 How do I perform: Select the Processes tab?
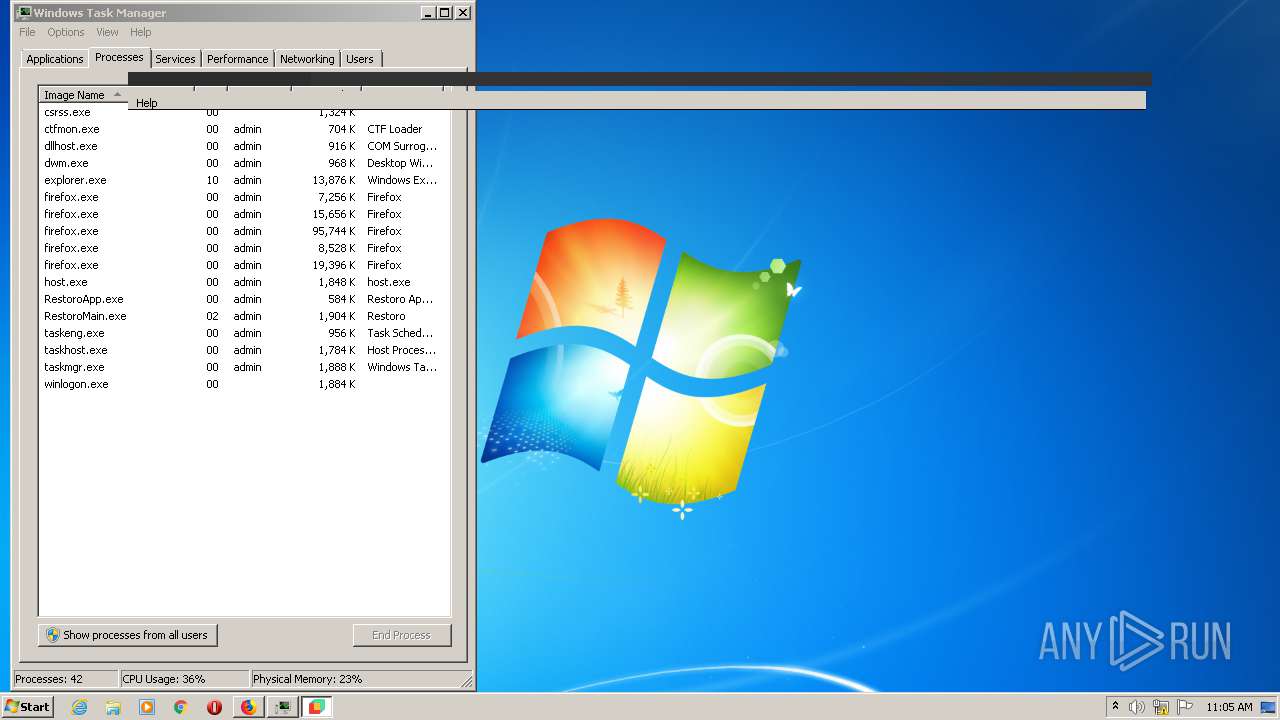pyautogui.click(x=119, y=57)
